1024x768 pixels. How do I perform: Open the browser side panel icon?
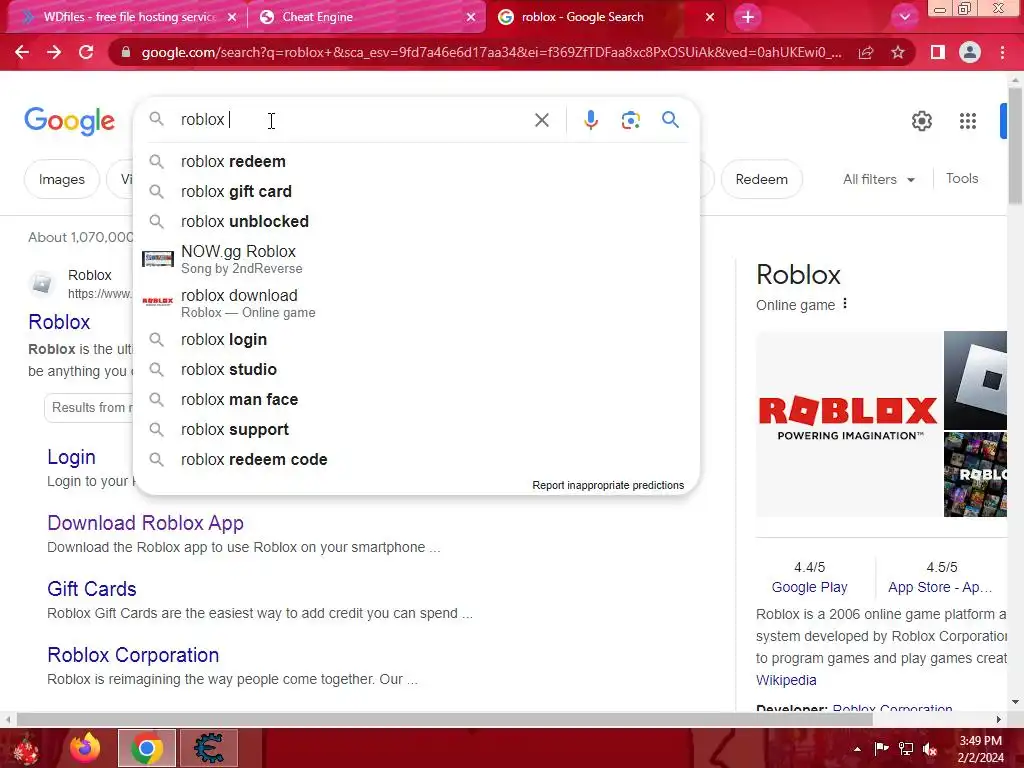tap(938, 52)
